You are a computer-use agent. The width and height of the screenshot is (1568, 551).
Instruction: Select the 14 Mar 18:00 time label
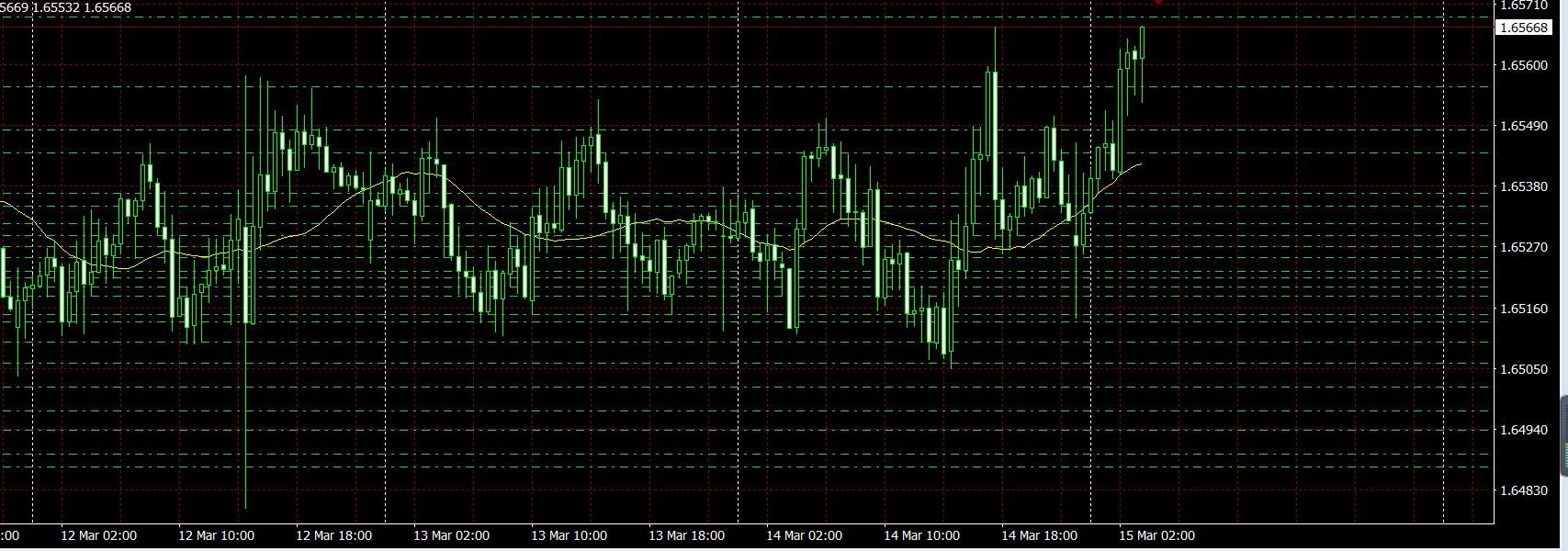coord(1039,535)
